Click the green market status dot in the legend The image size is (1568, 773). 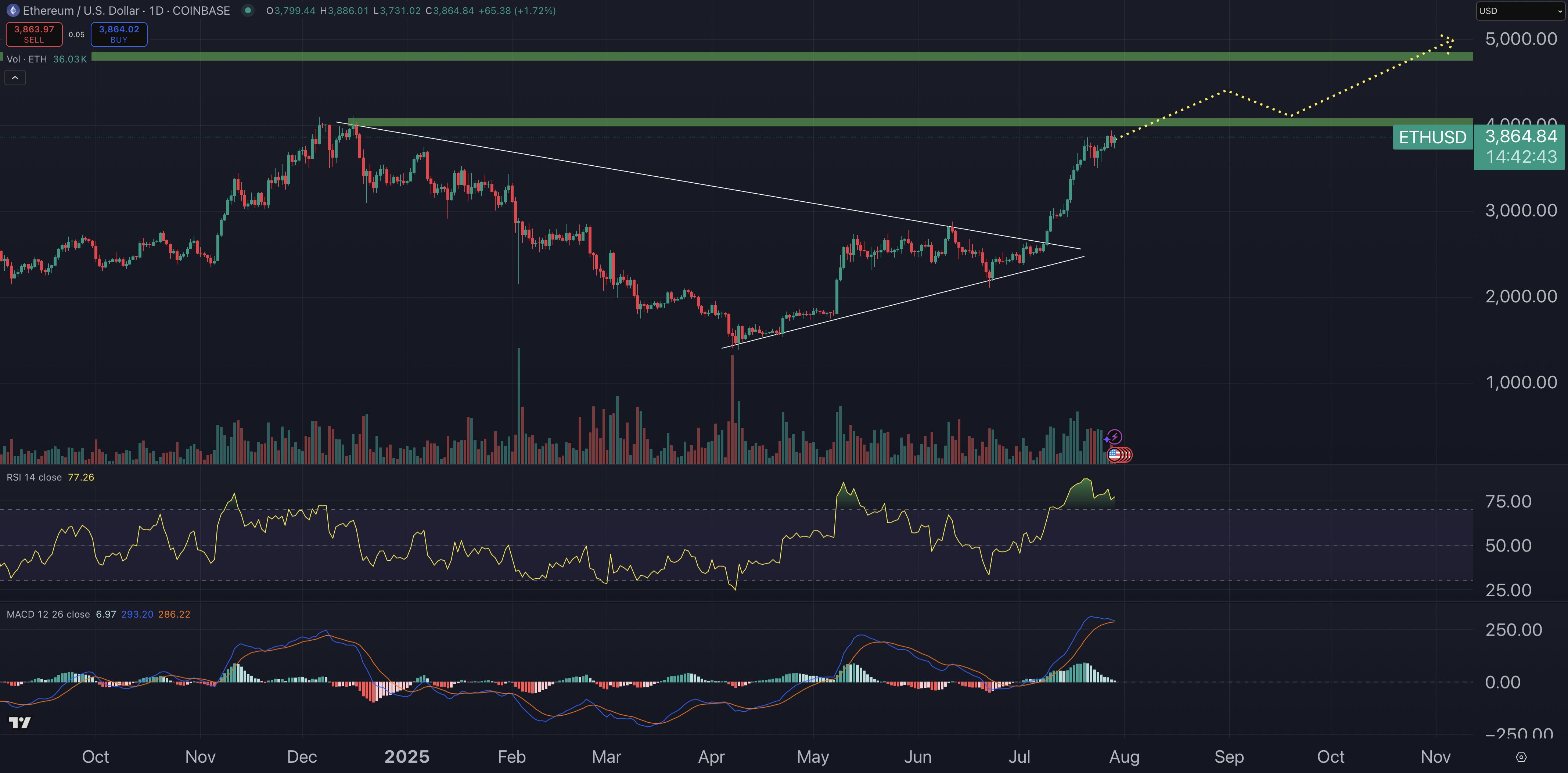pyautogui.click(x=247, y=10)
